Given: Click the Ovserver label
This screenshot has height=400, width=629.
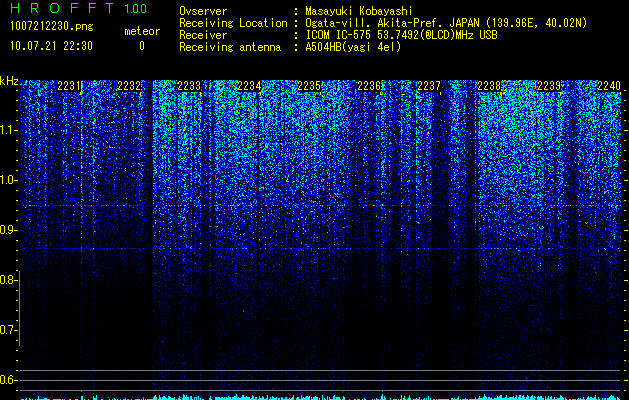Looking at the screenshot, I should pyautogui.click(x=203, y=11).
